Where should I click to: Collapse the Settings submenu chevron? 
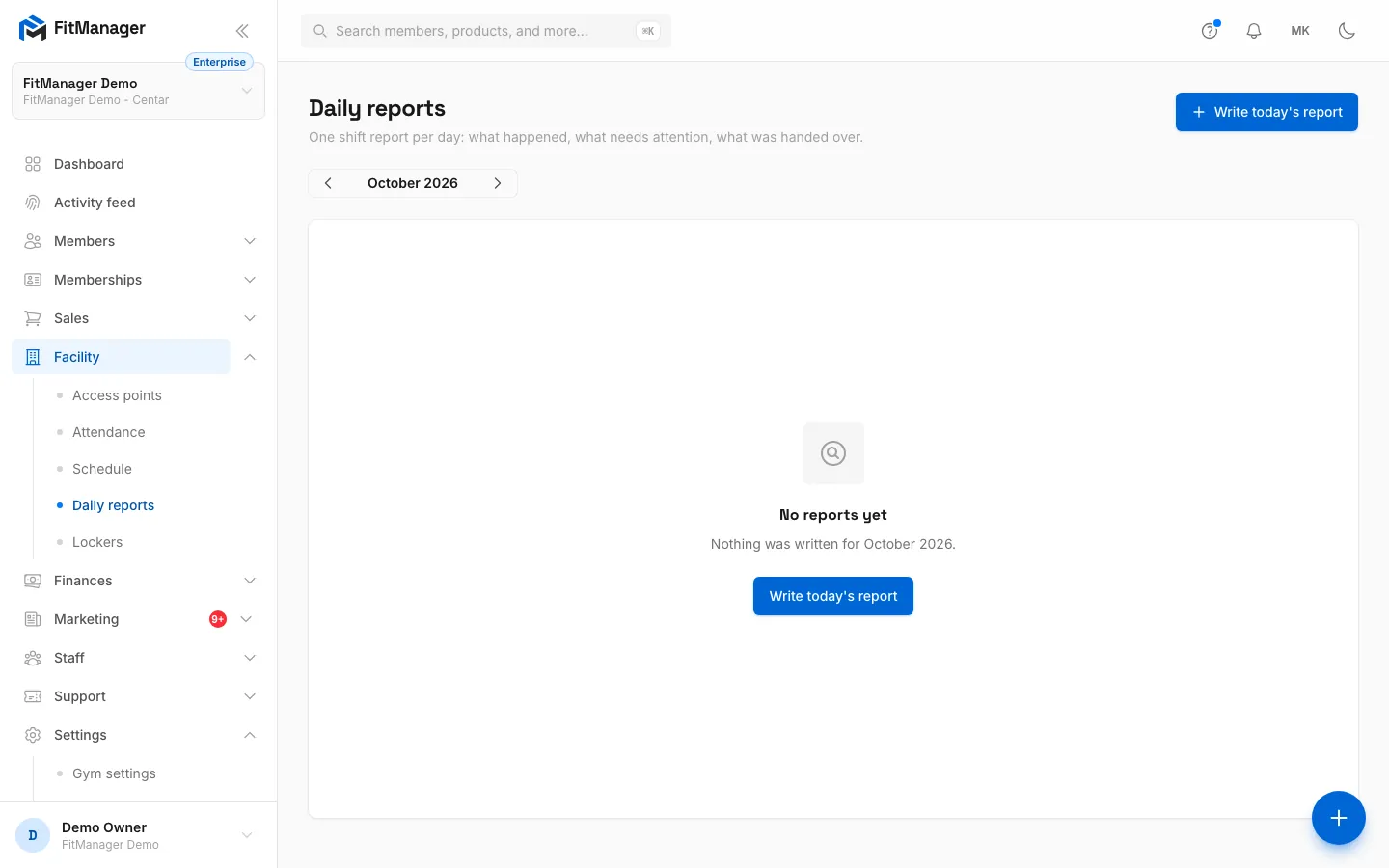tap(250, 735)
